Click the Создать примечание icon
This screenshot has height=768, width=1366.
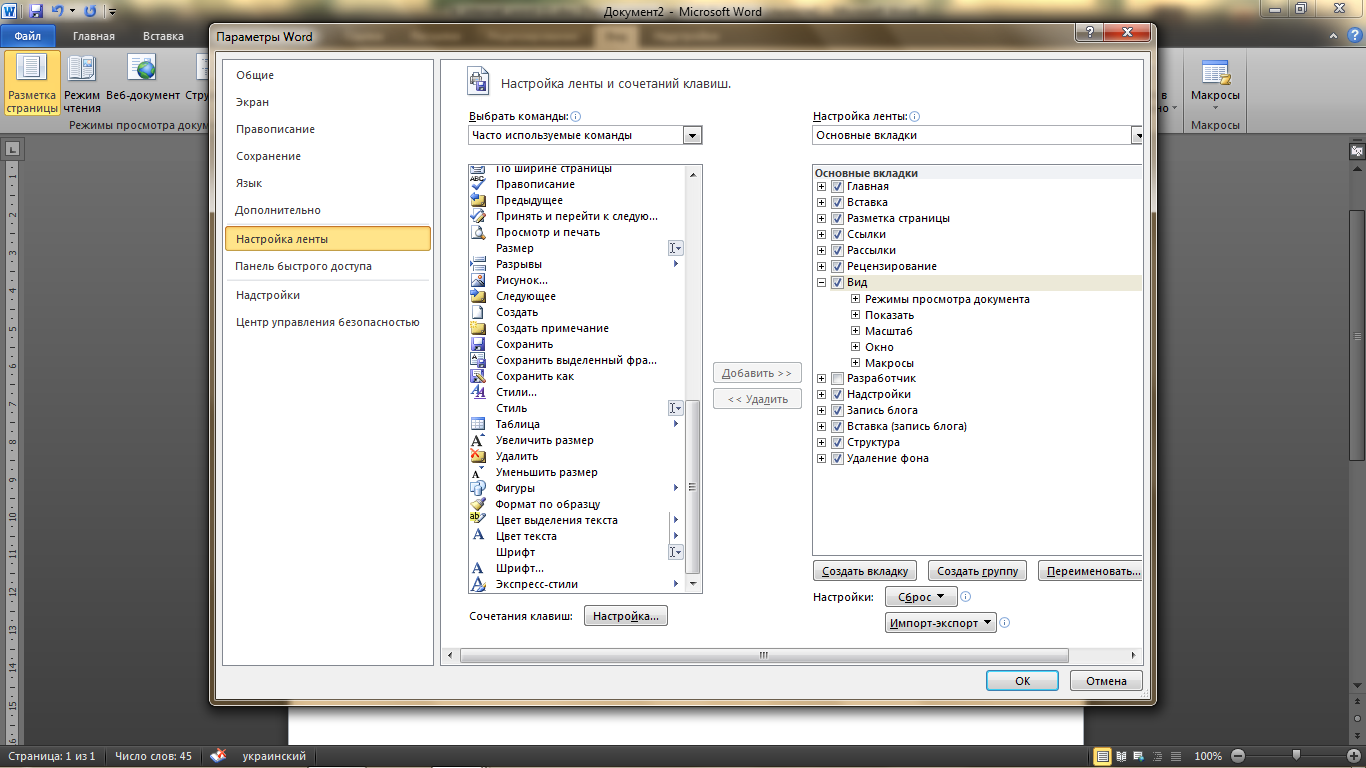[478, 328]
